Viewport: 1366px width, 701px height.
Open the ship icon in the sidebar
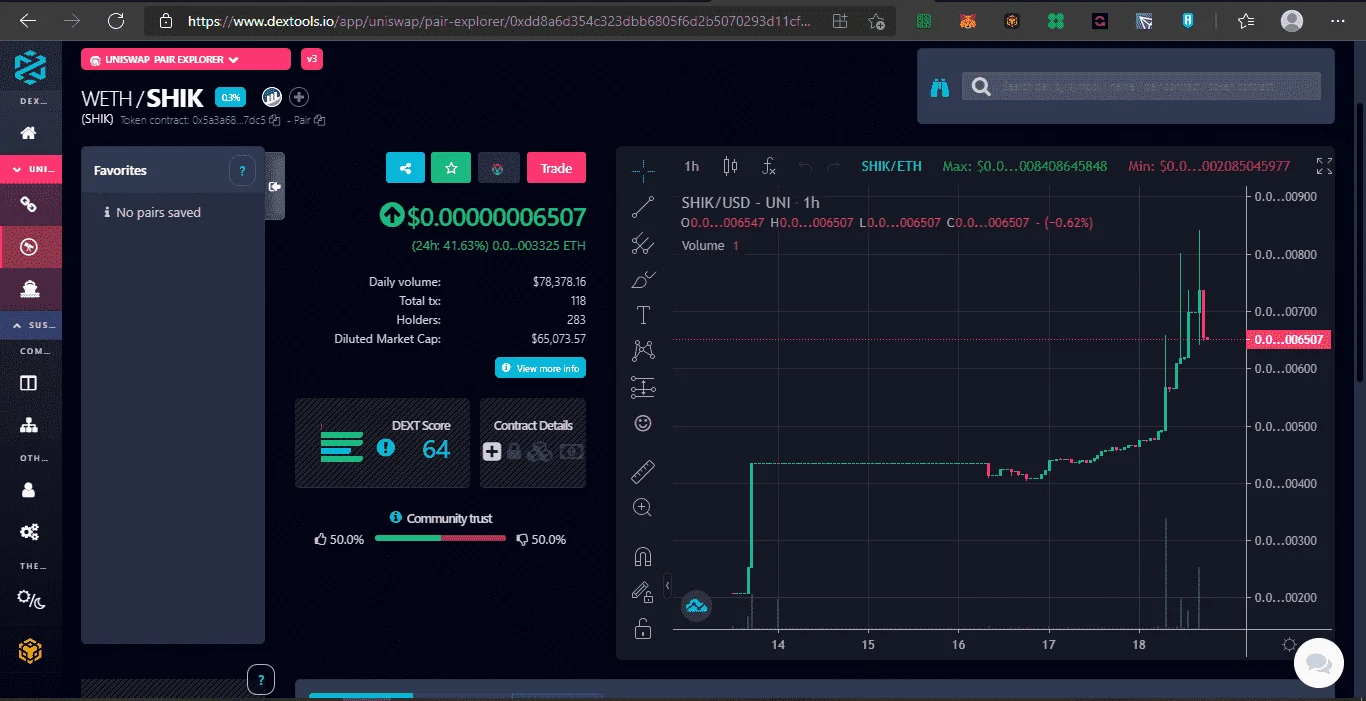pyautogui.click(x=29, y=288)
